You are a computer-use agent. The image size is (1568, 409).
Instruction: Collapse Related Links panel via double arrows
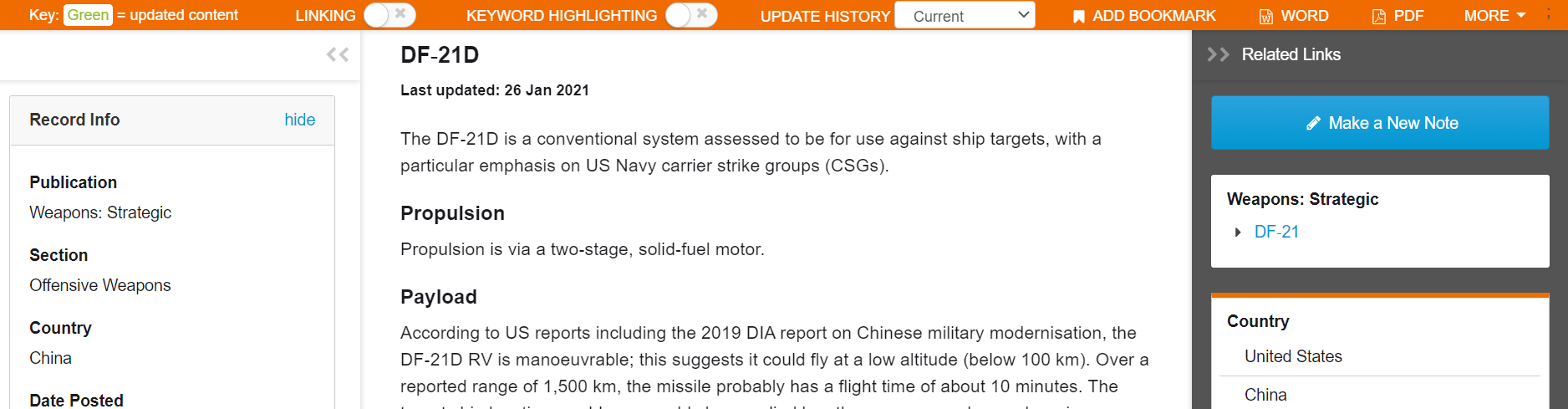(x=1218, y=54)
